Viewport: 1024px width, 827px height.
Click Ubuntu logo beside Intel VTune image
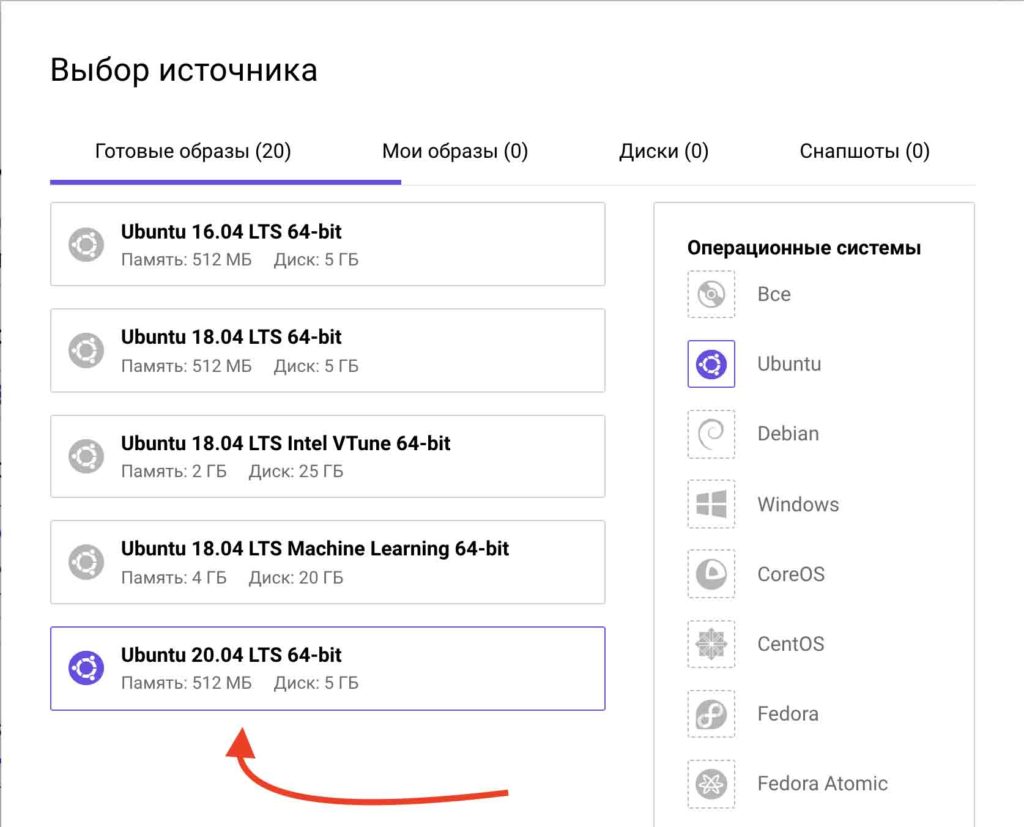point(86,456)
